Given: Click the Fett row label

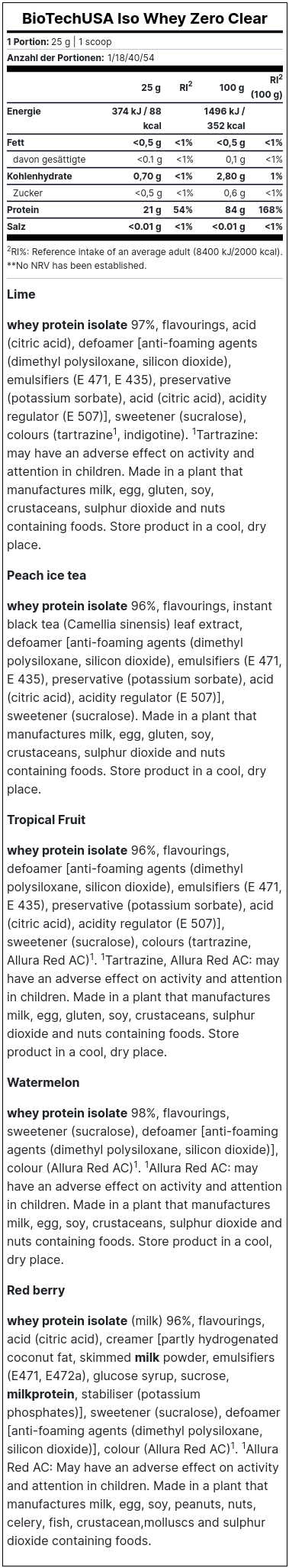Looking at the screenshot, I should pyautogui.click(x=15, y=142).
